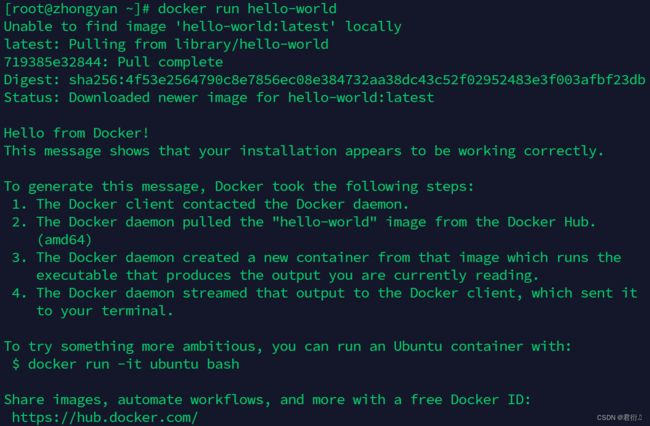Click the 'Ubuntu container' phrase
This screenshot has width=650, height=426.
tap(458, 346)
